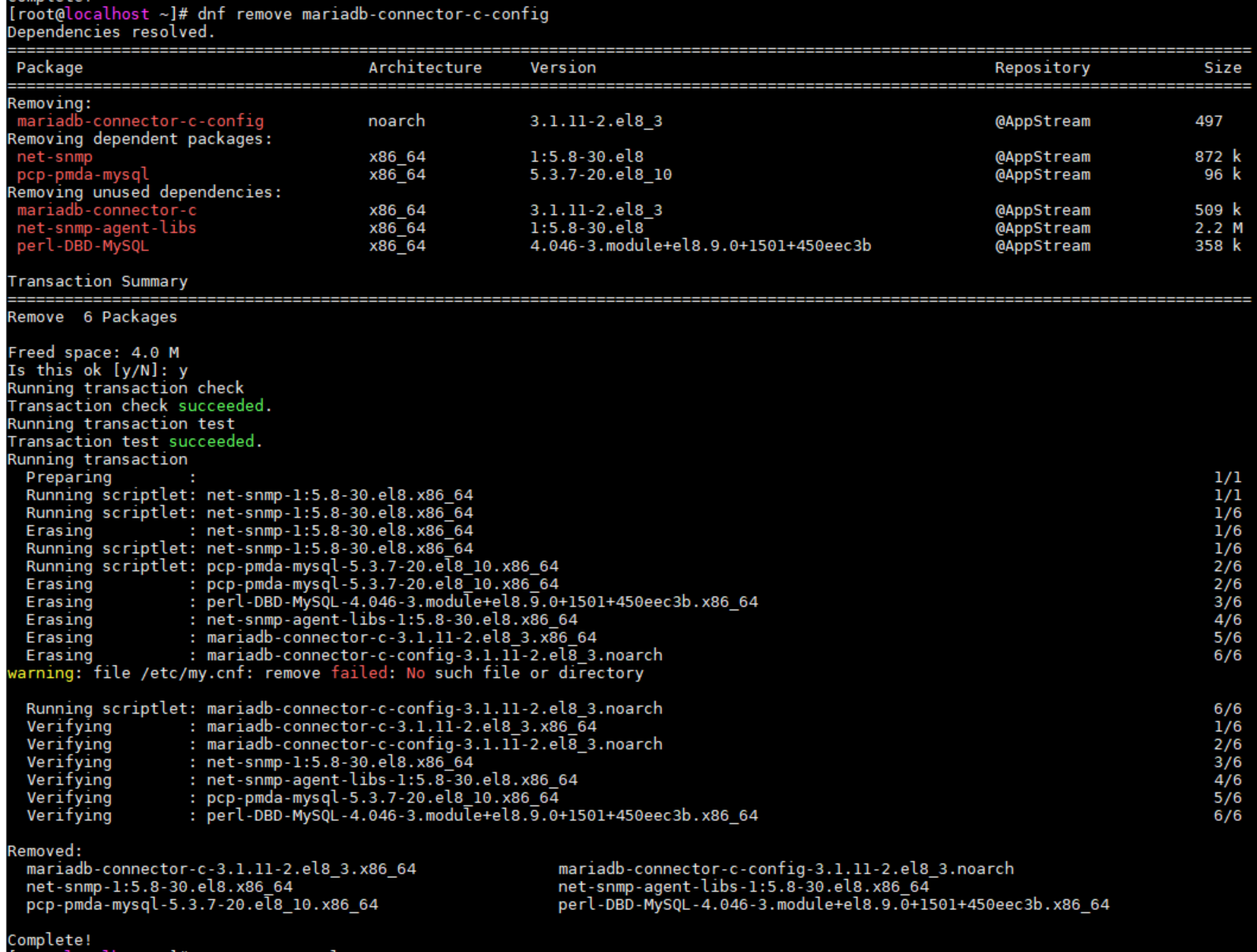Click '/etc/my.cnf' path in warning
Image resolution: width=1257 pixels, height=952 pixels.
click(192, 673)
